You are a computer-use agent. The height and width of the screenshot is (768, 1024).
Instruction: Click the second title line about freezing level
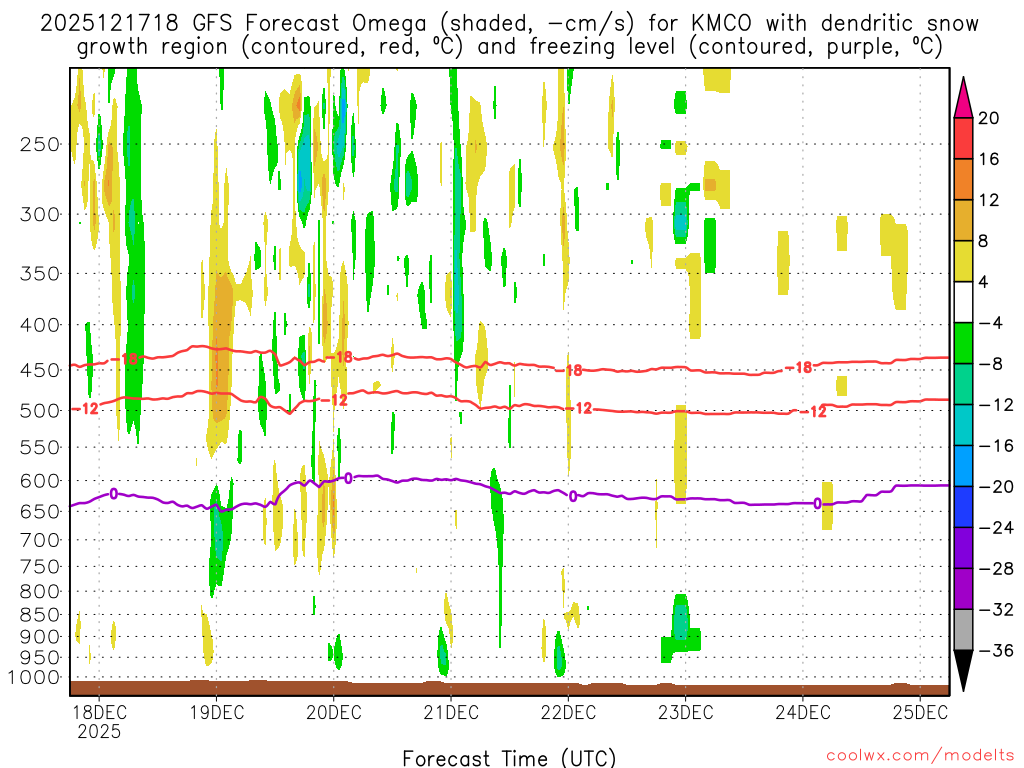[x=509, y=47]
